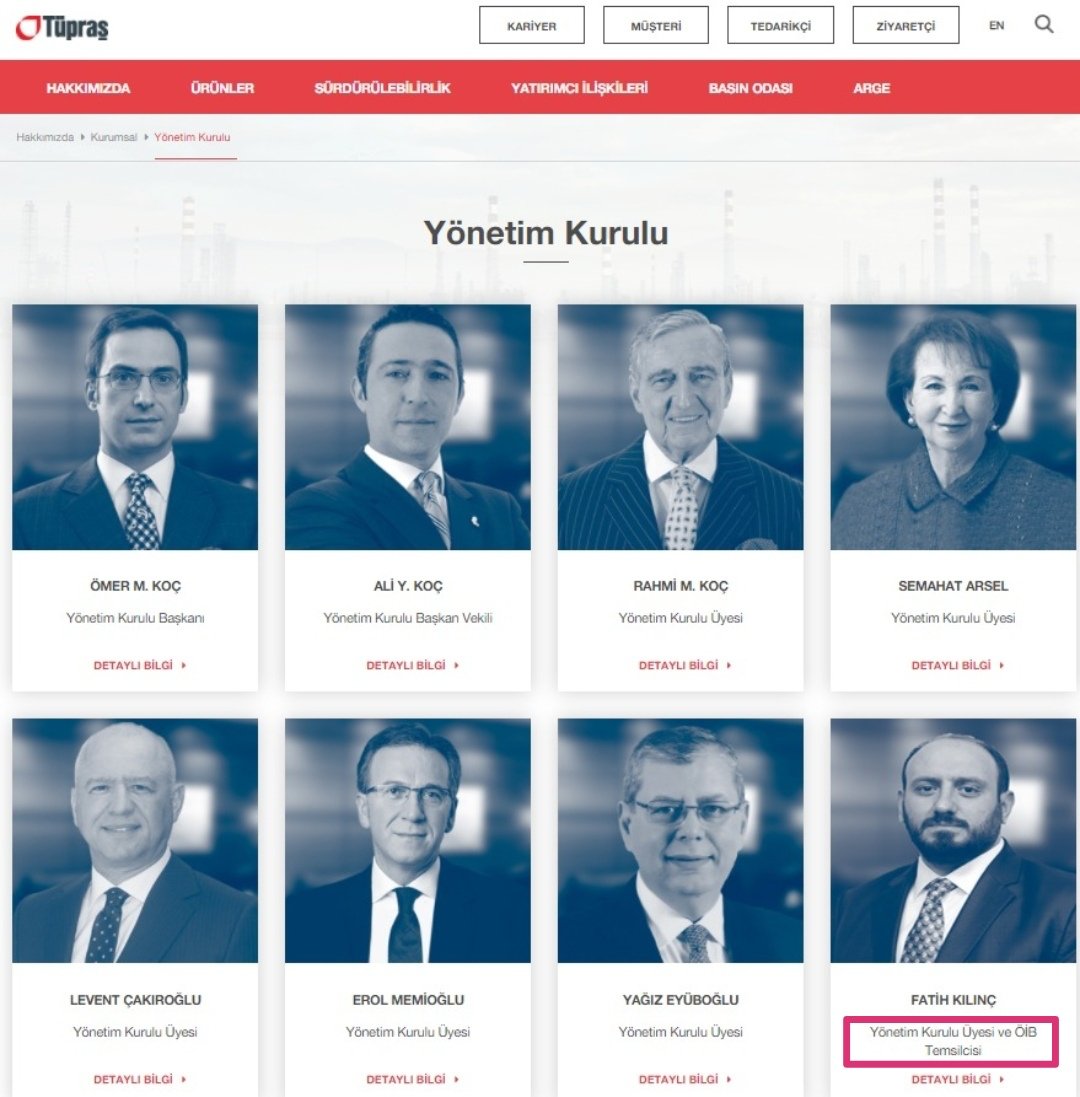Click the MÜŞTERİ button

click(655, 25)
